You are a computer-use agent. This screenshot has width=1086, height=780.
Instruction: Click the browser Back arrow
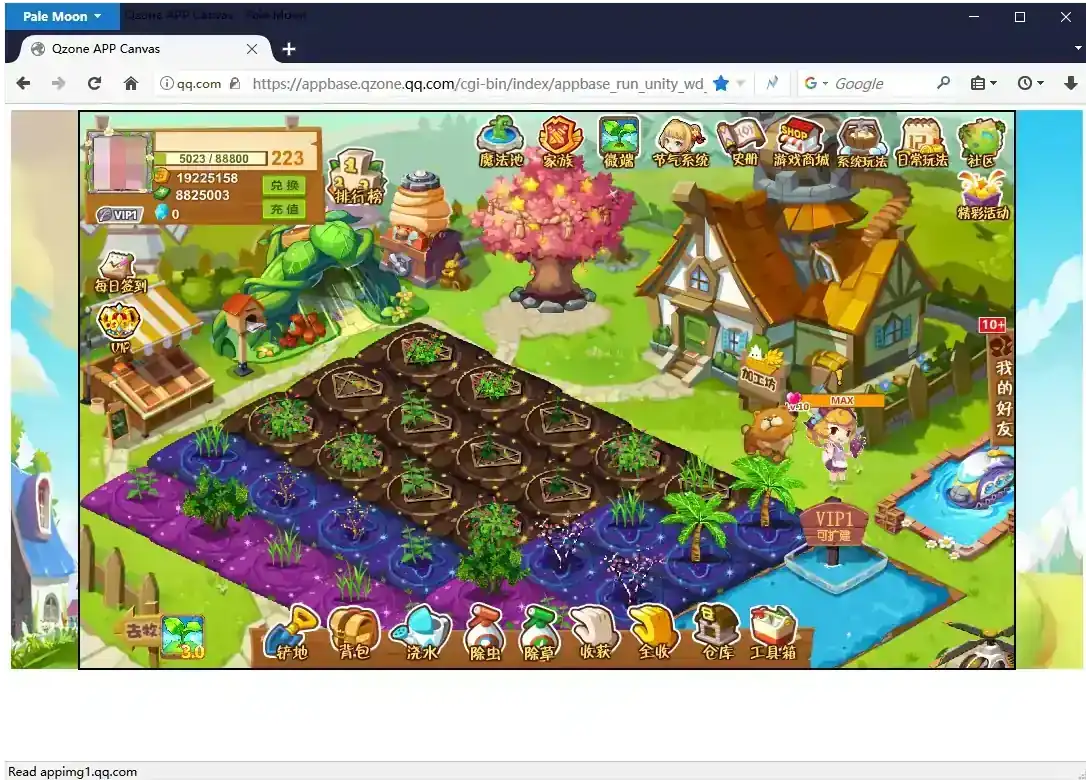23,83
